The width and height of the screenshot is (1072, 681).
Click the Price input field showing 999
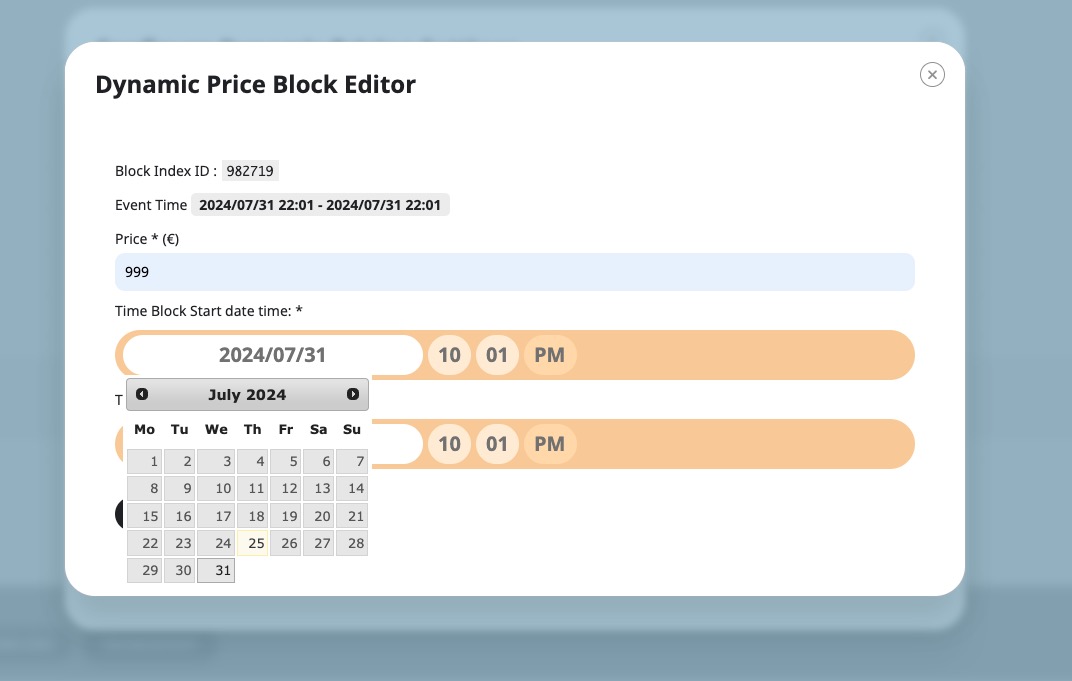click(x=515, y=272)
